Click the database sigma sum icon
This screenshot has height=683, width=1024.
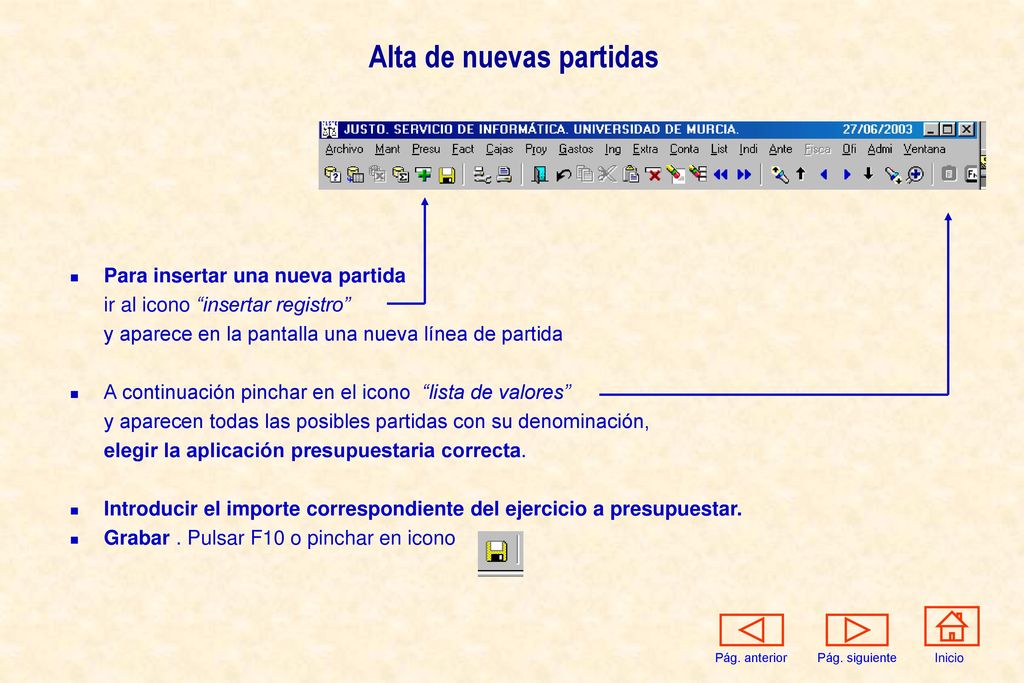pos(401,174)
